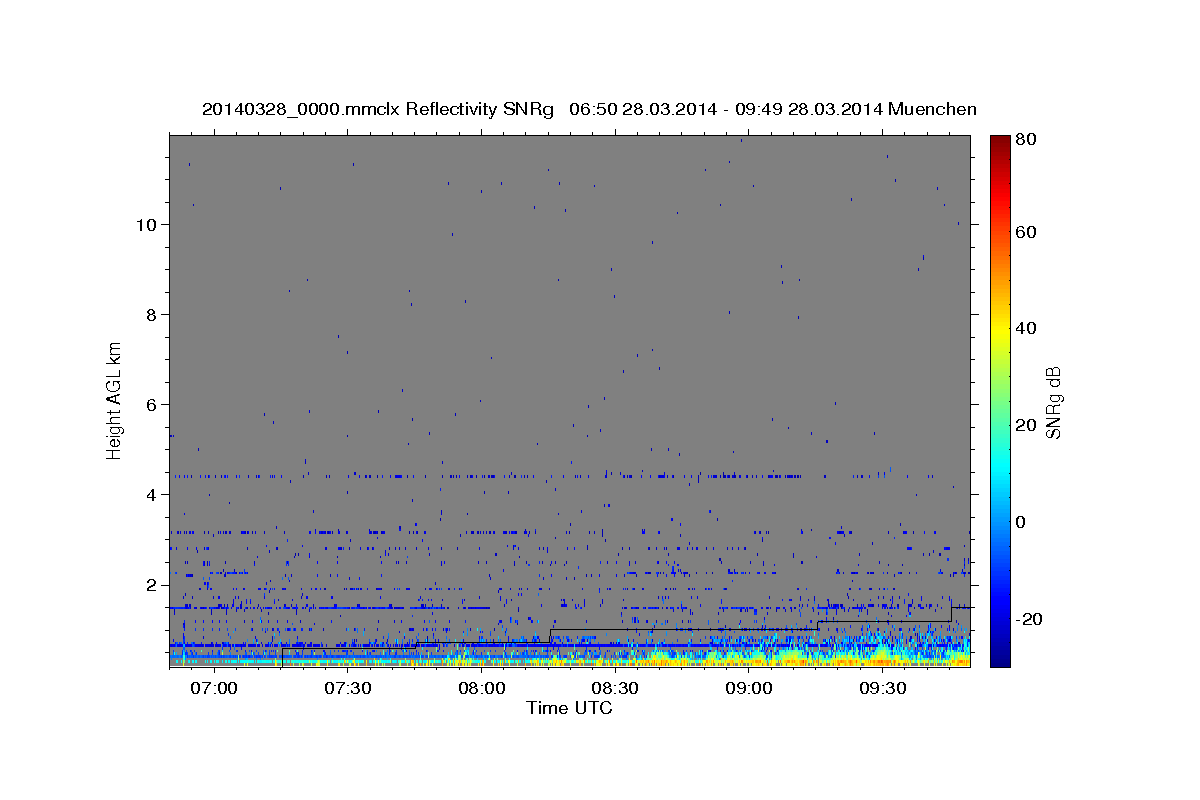Click the height tick label 6
The image size is (1200, 800).
click(x=153, y=404)
